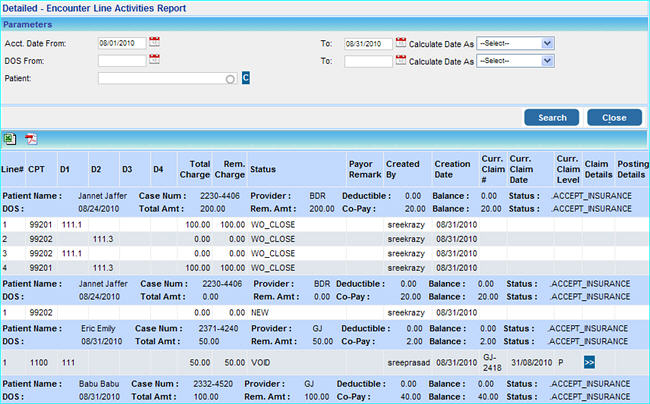
Task: Click the Close button
Action: tap(614, 118)
